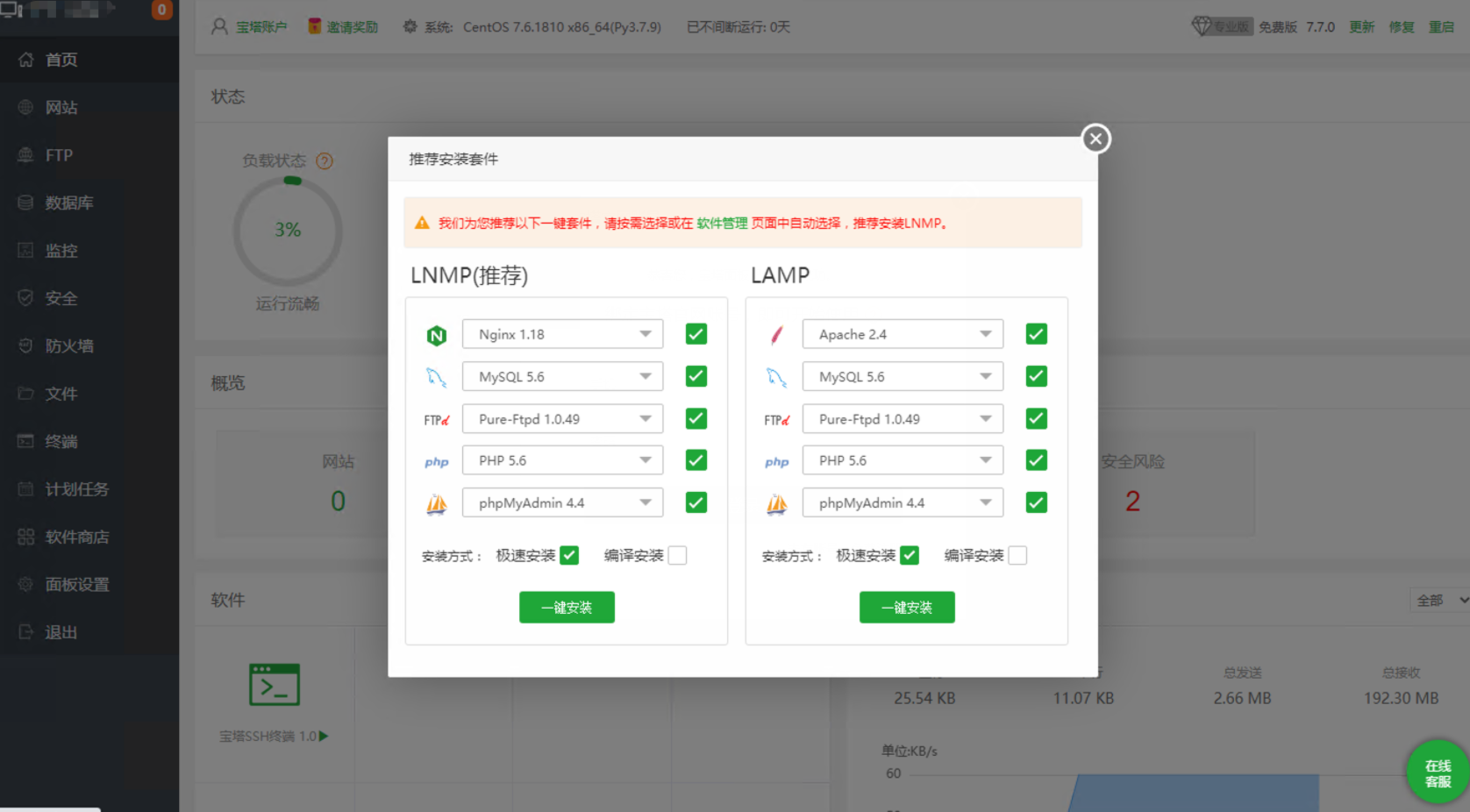Viewport: 1470px width, 812px height.
Task: Enable 编译安装 checkbox under LNMP
Action: [677, 556]
